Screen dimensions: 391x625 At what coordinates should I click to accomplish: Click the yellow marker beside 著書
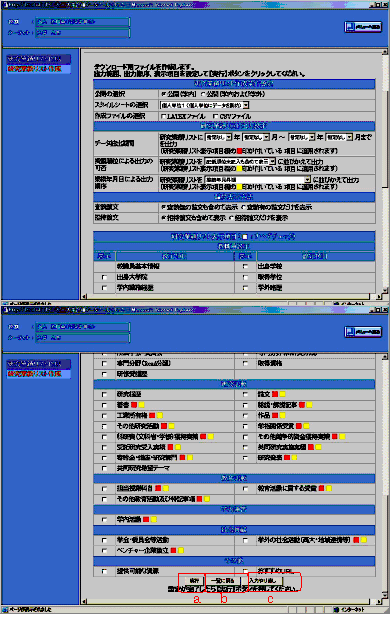coord(141,405)
